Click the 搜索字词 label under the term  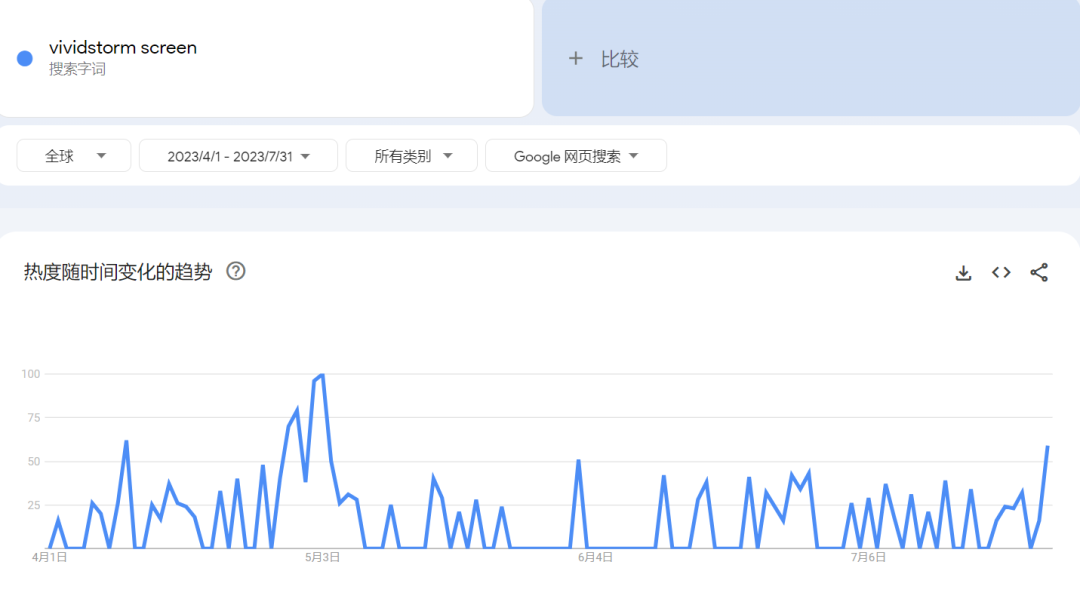point(77,69)
